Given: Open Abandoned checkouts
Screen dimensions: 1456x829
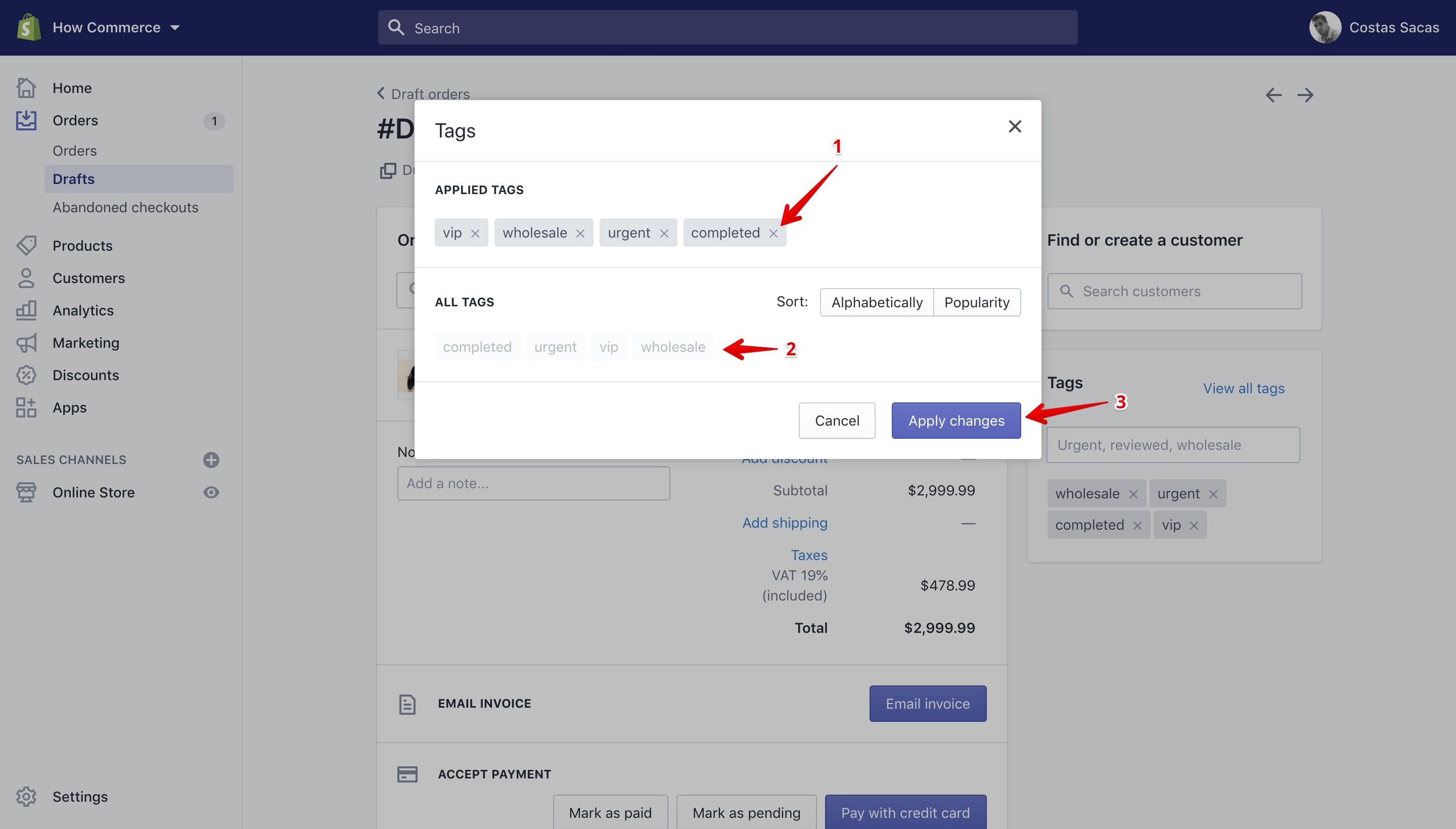Looking at the screenshot, I should (125, 207).
